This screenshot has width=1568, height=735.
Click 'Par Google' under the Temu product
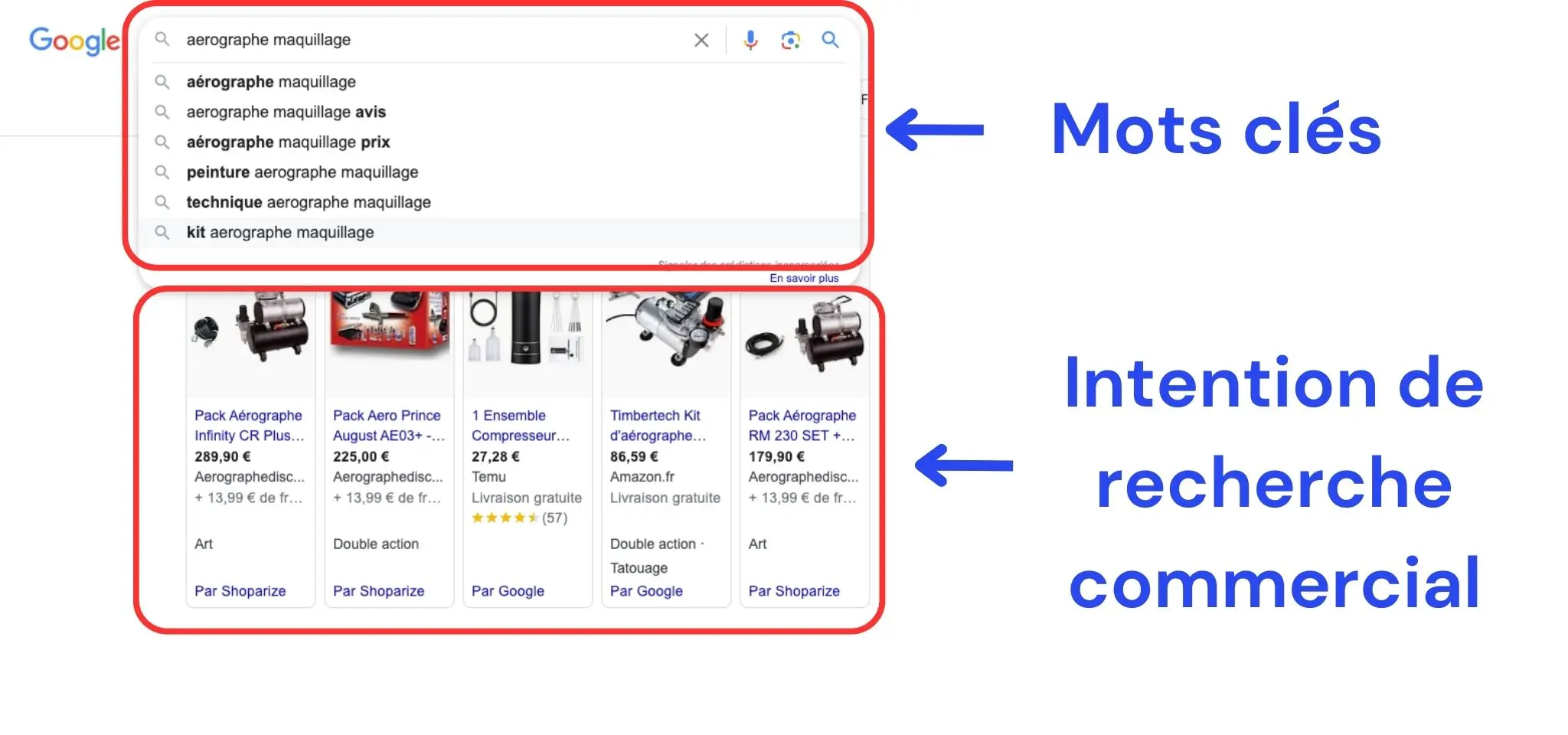point(508,591)
